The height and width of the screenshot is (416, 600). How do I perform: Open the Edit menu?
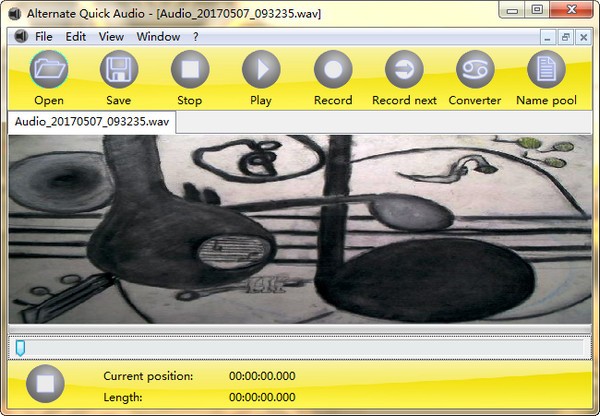click(76, 37)
